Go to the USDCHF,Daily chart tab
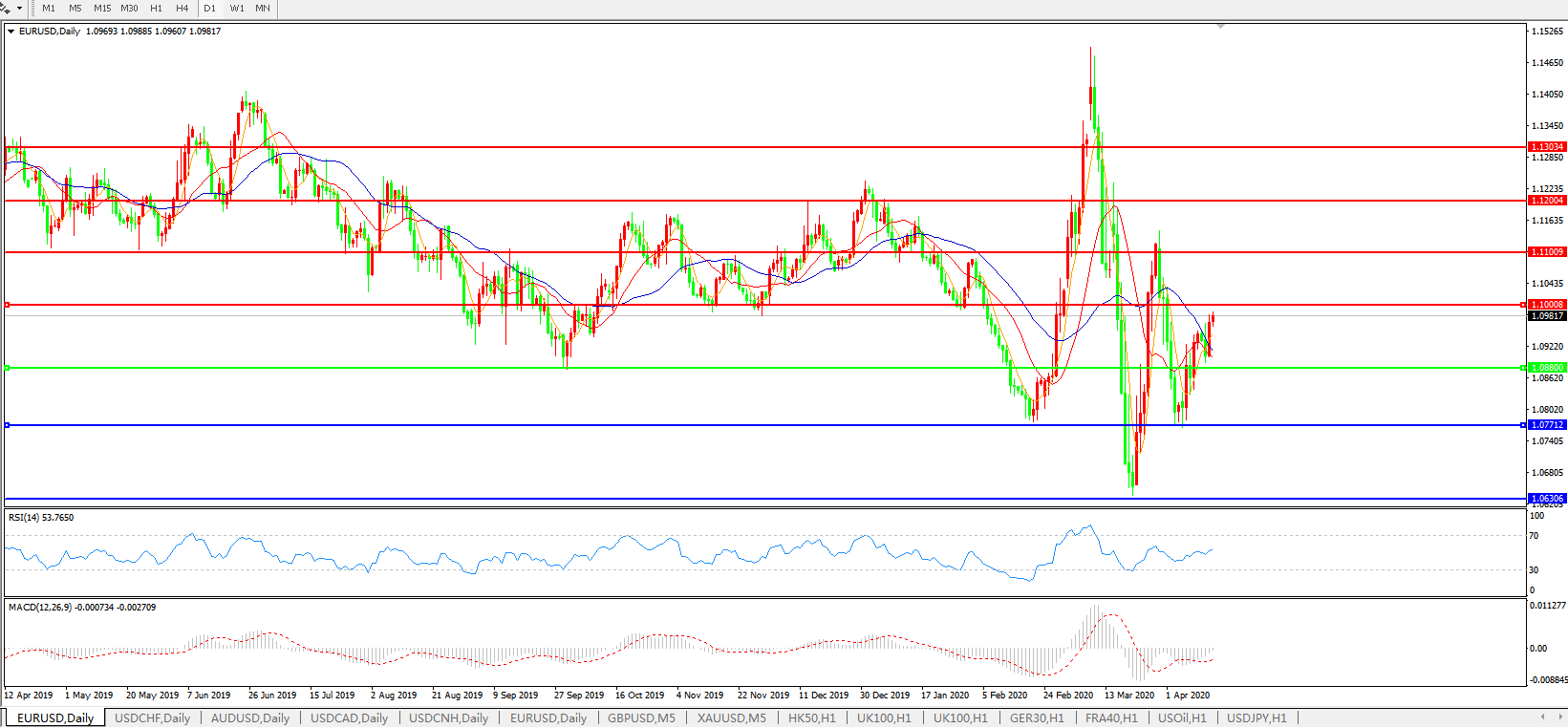 tap(152, 717)
